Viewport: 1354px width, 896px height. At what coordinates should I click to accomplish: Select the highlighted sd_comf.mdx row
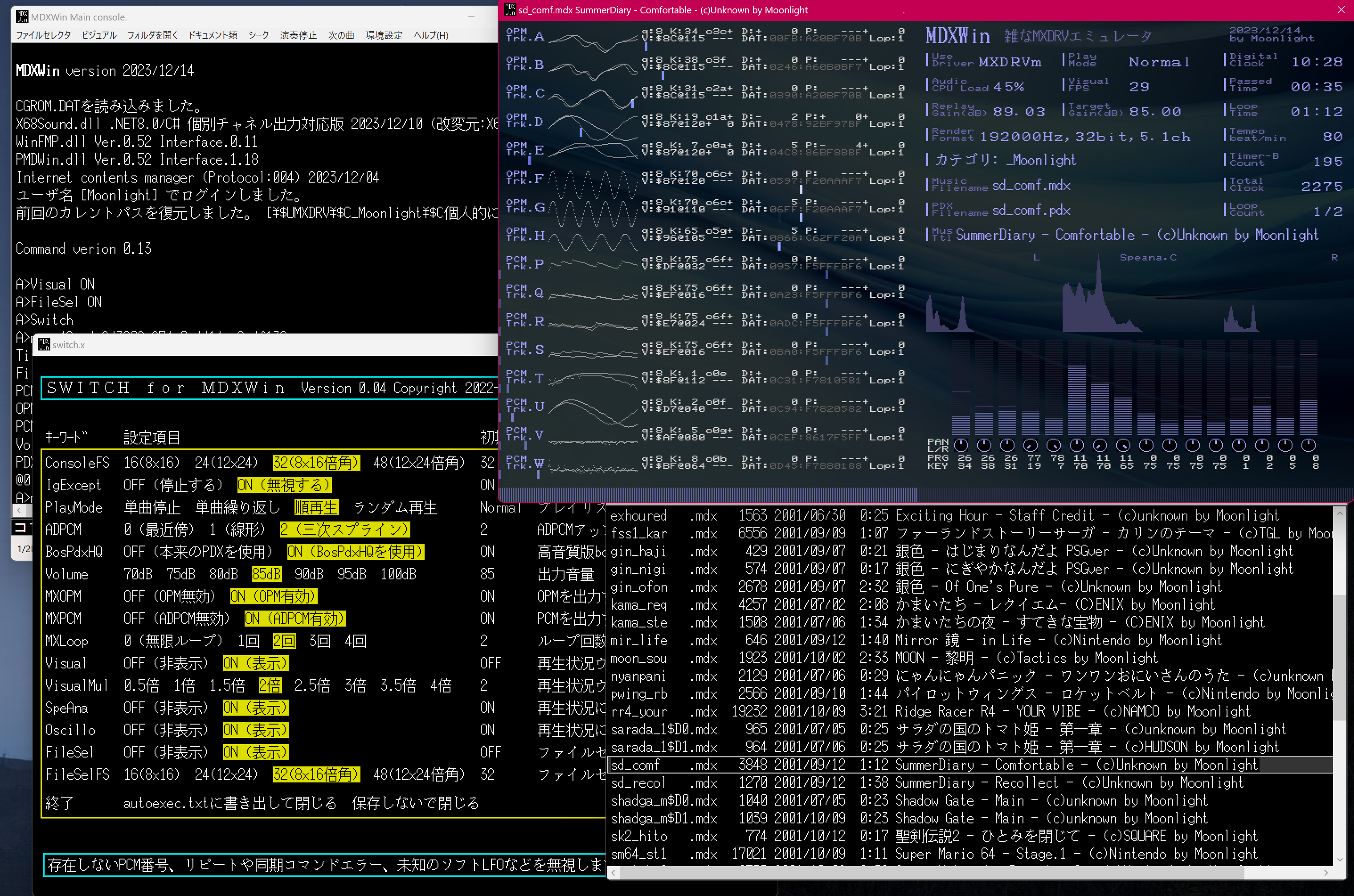(x=970, y=765)
